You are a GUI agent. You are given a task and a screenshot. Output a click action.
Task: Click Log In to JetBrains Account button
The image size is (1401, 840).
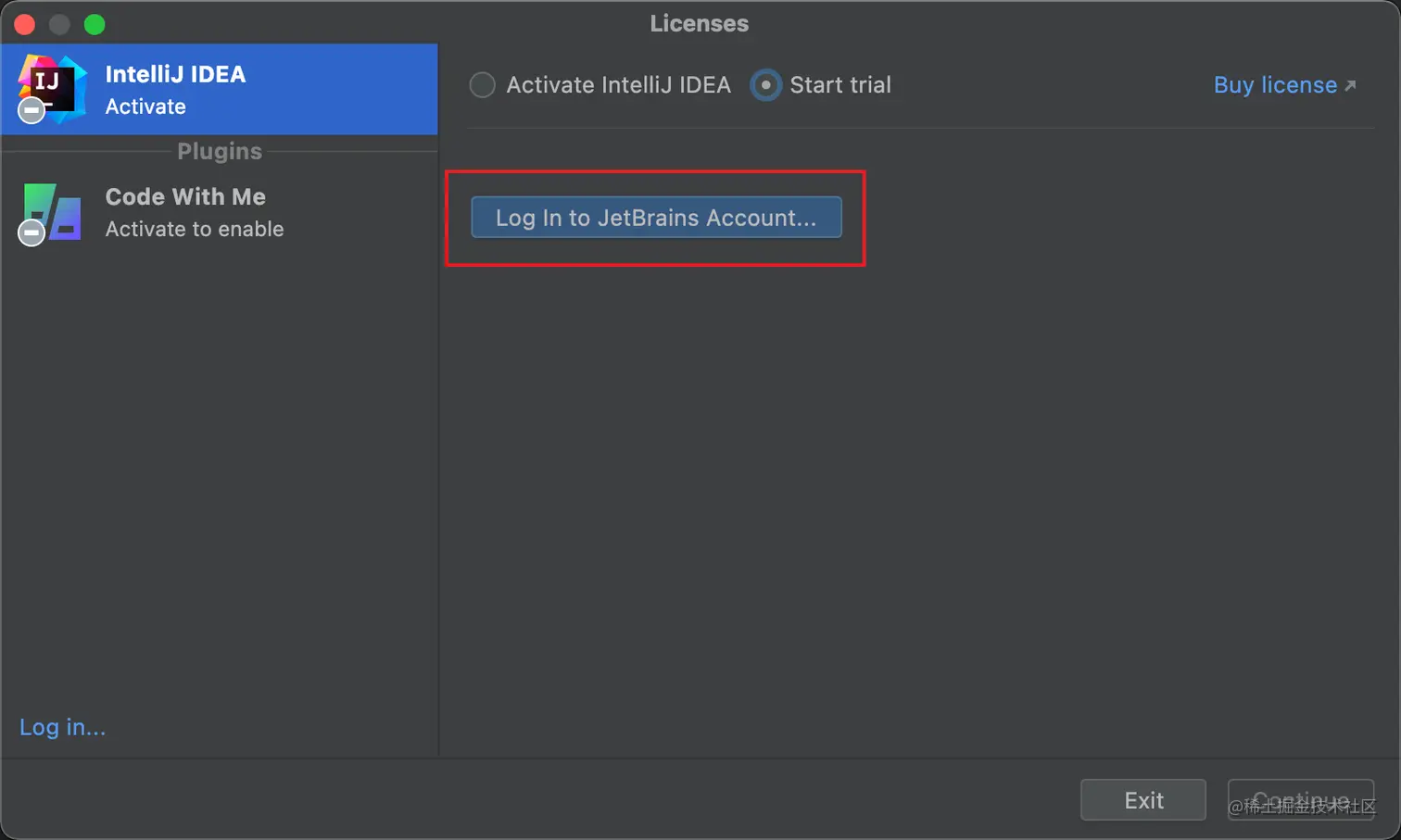[656, 218]
